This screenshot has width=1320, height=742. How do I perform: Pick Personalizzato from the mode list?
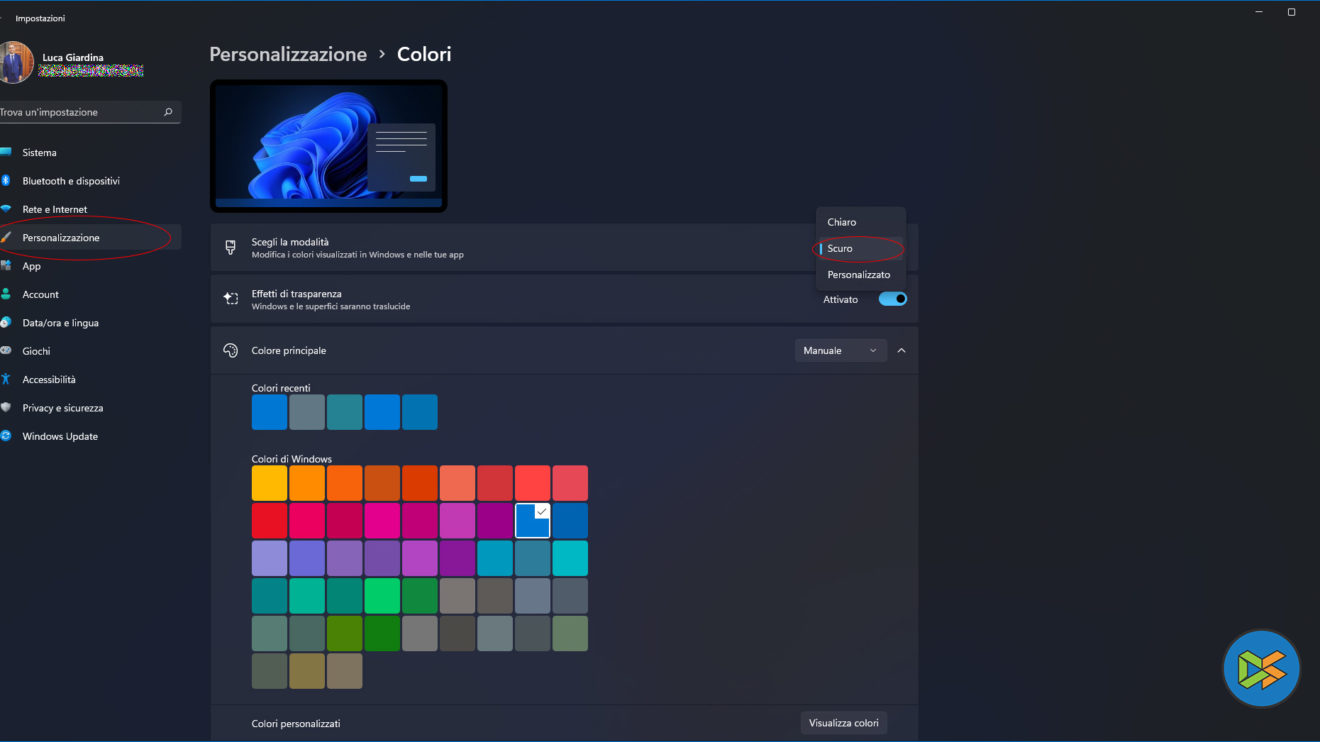(861, 274)
